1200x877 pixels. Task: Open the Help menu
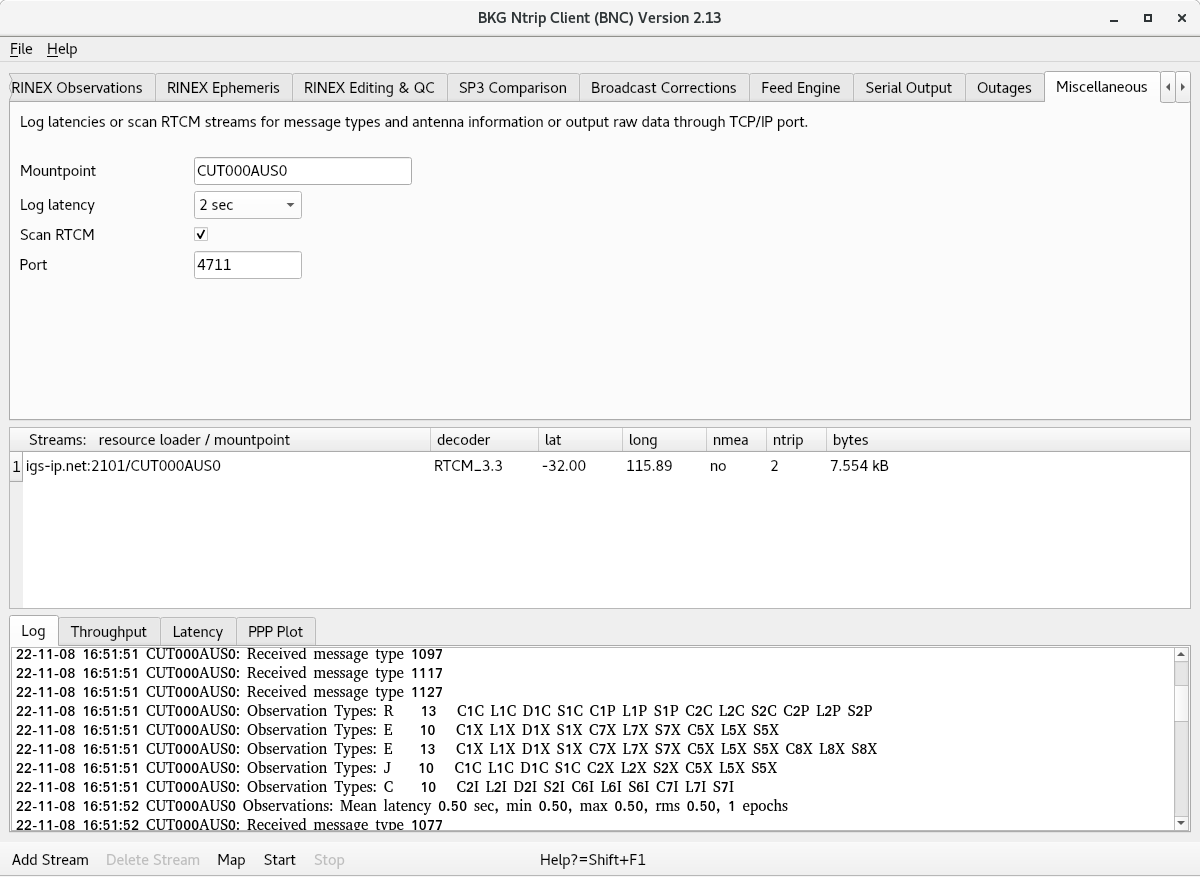(x=62, y=49)
